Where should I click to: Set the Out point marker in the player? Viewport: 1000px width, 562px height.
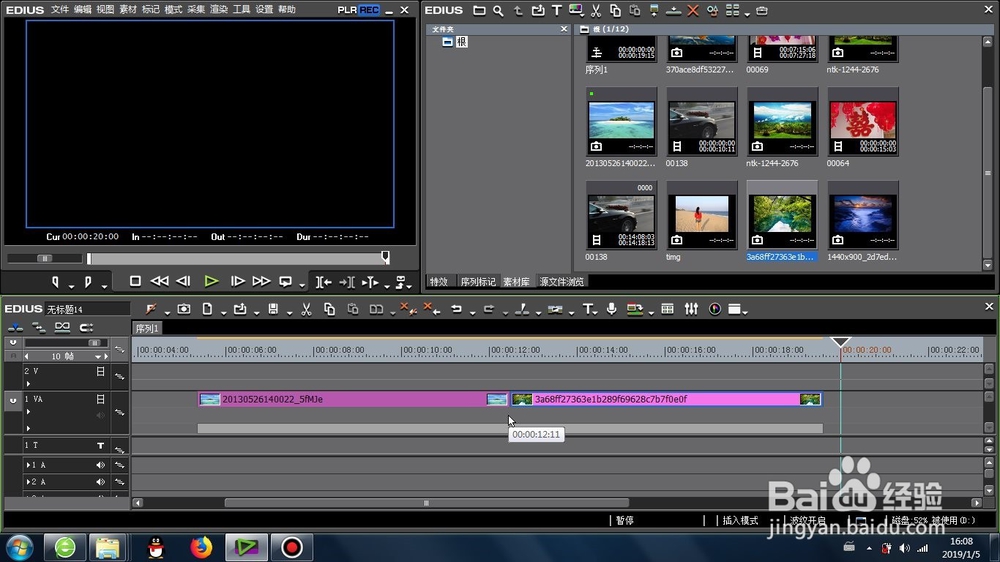(x=87, y=281)
